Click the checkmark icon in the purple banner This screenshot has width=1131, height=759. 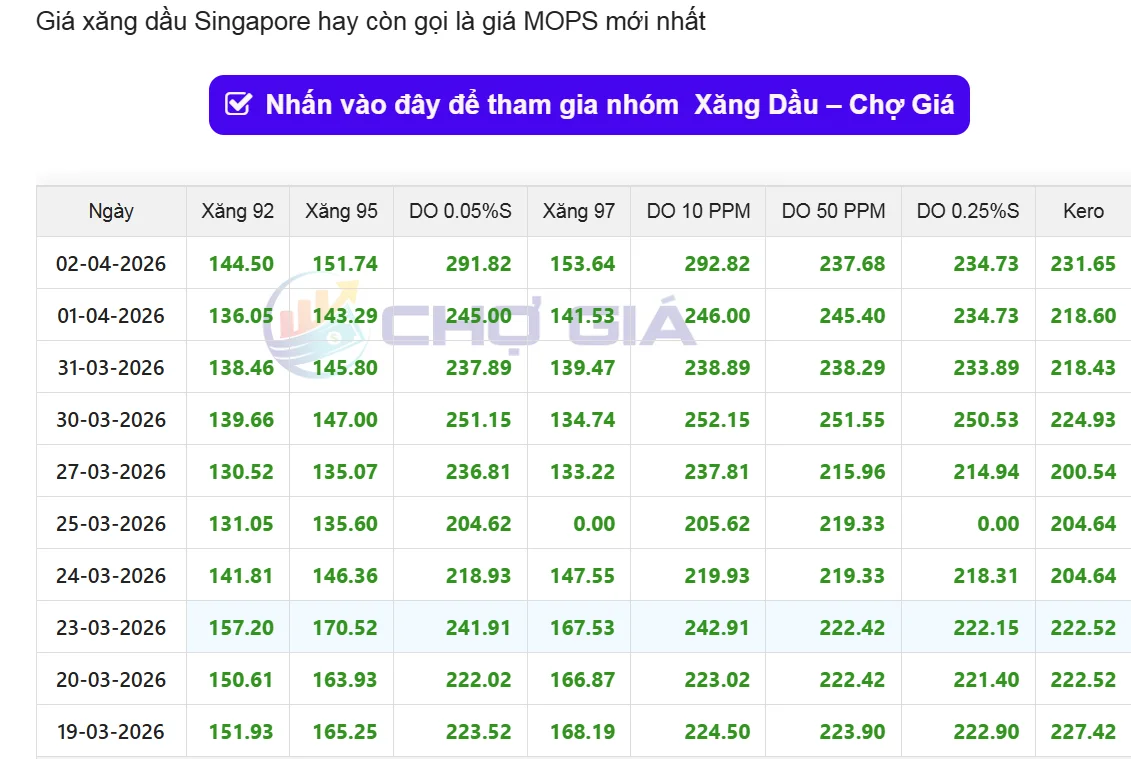point(238,105)
